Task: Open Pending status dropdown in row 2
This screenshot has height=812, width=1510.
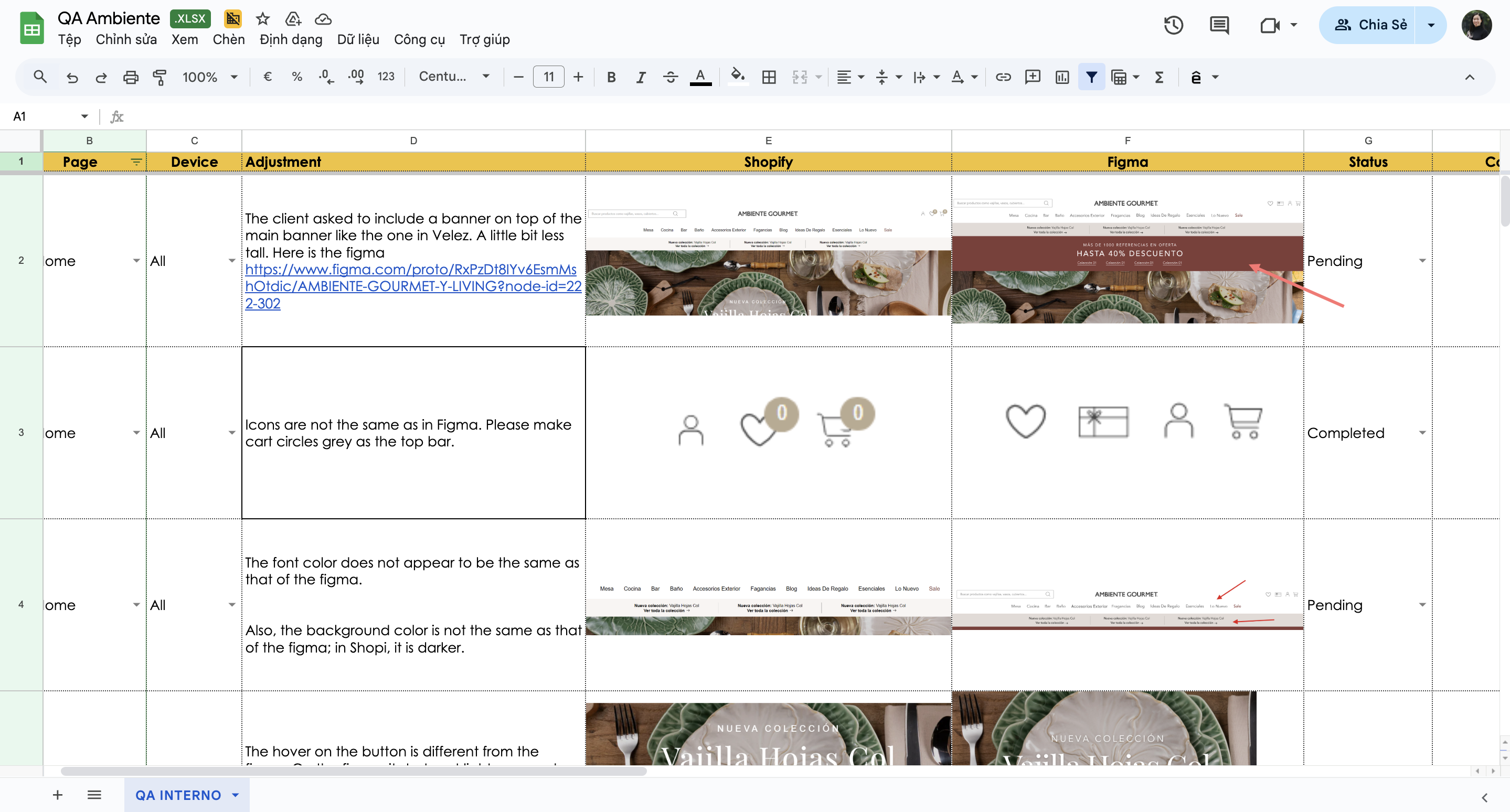Action: click(1422, 261)
